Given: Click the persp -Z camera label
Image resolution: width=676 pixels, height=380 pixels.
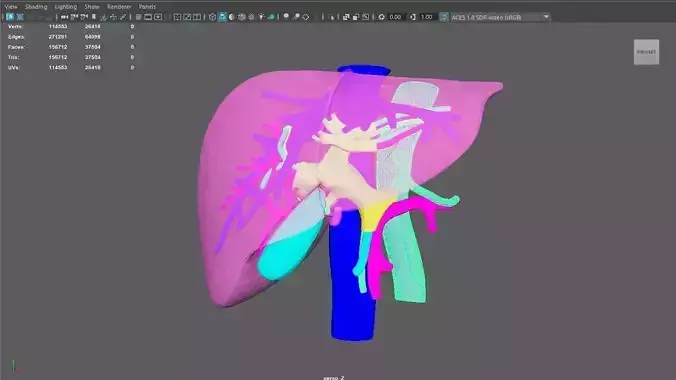Looking at the screenshot, I should click(x=334, y=377).
